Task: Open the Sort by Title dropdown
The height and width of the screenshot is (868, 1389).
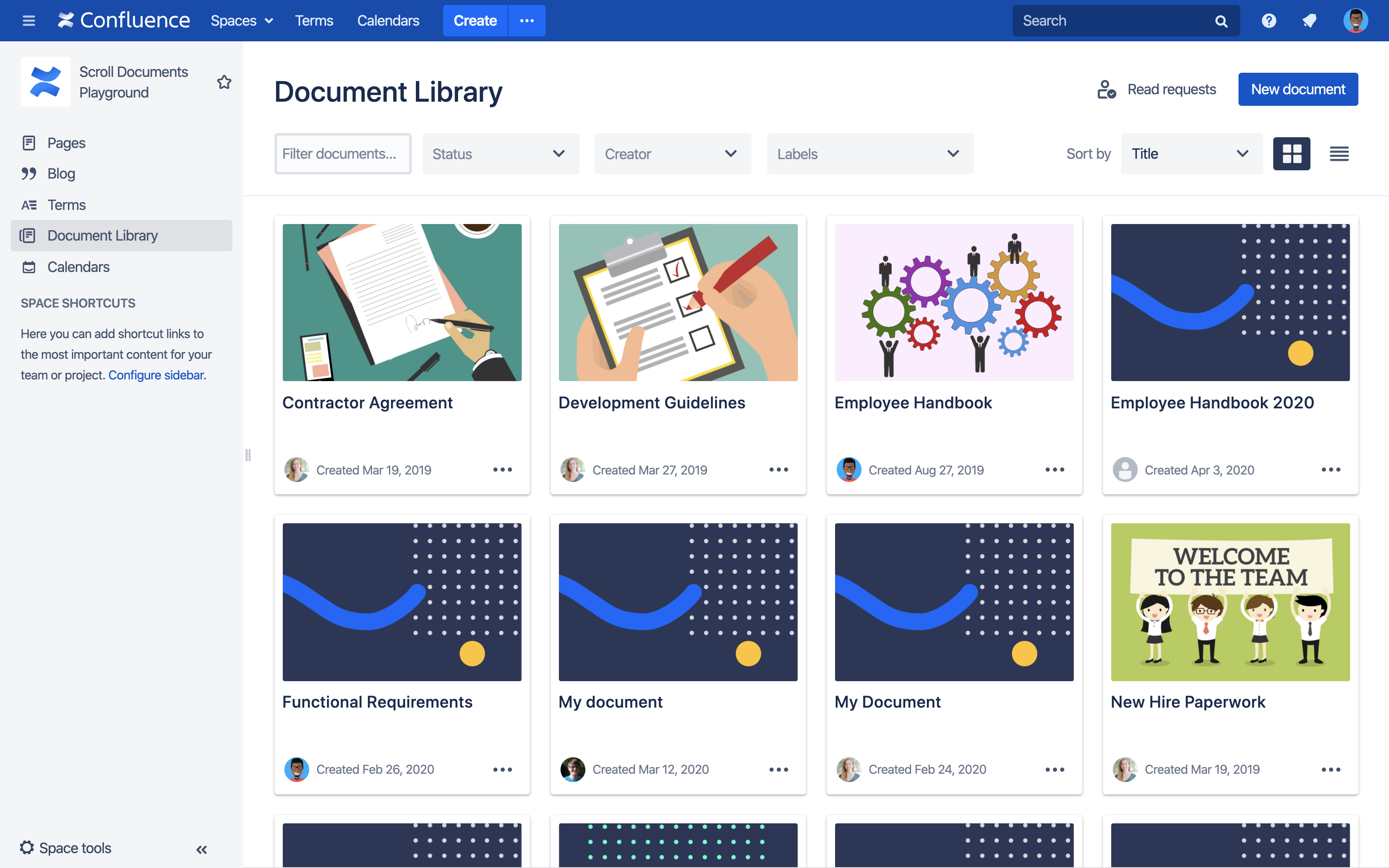Action: click(1191, 154)
